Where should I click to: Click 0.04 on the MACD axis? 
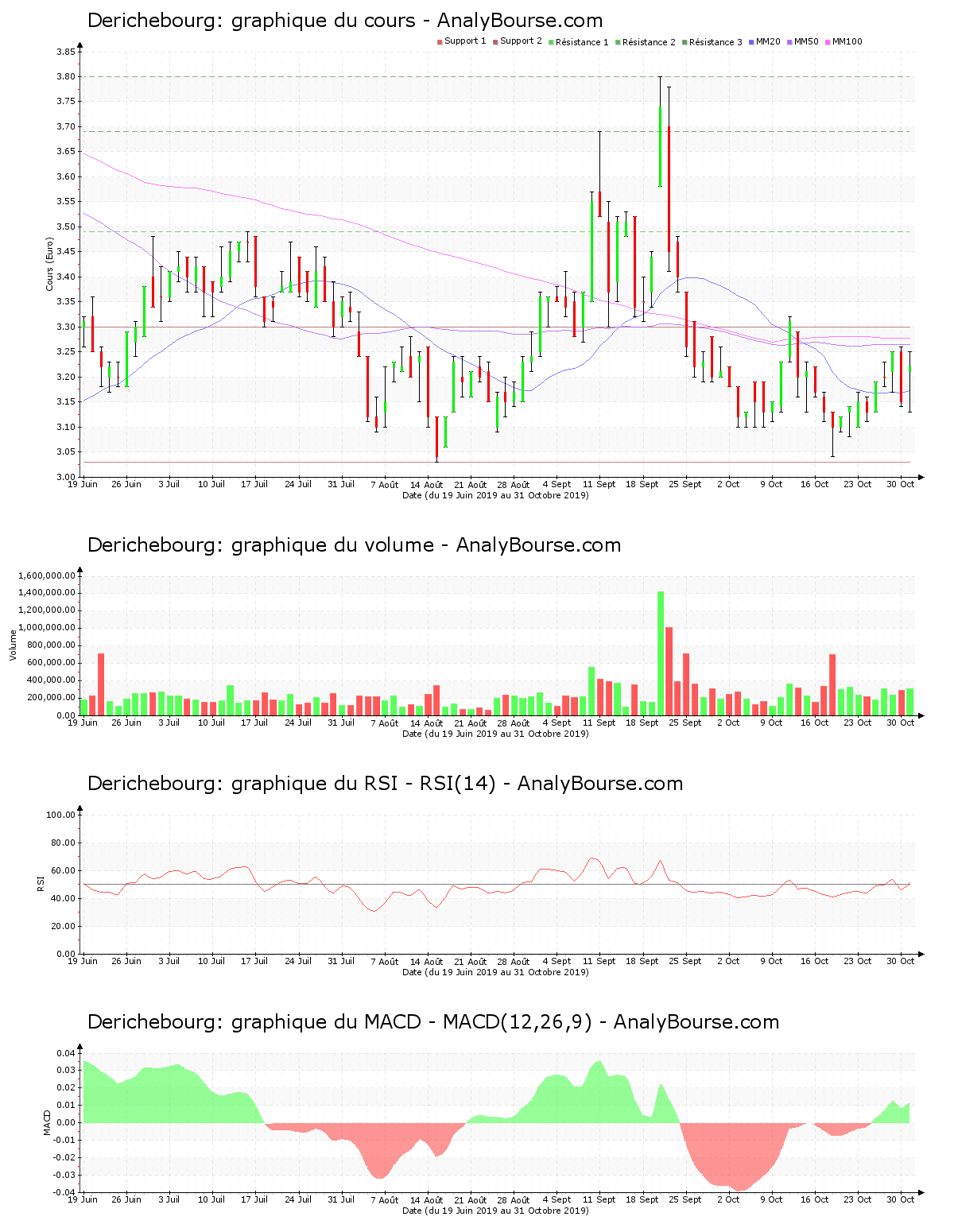click(x=66, y=1053)
